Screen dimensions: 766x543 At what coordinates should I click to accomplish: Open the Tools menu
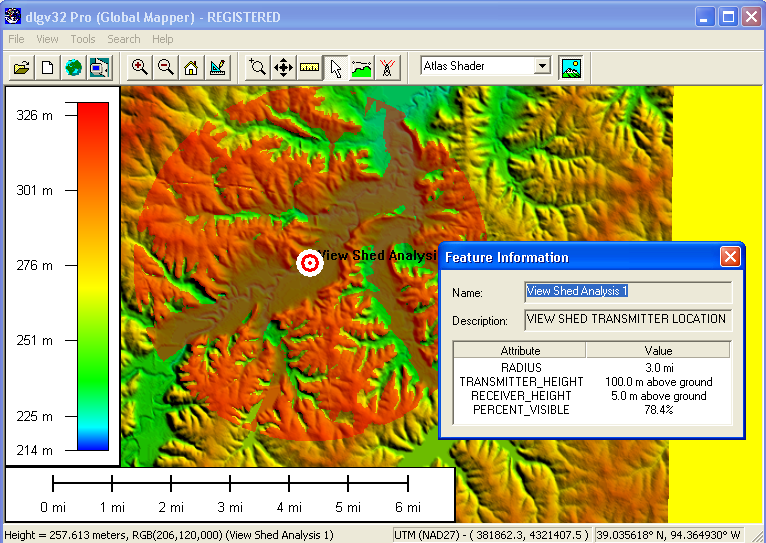[x=83, y=39]
